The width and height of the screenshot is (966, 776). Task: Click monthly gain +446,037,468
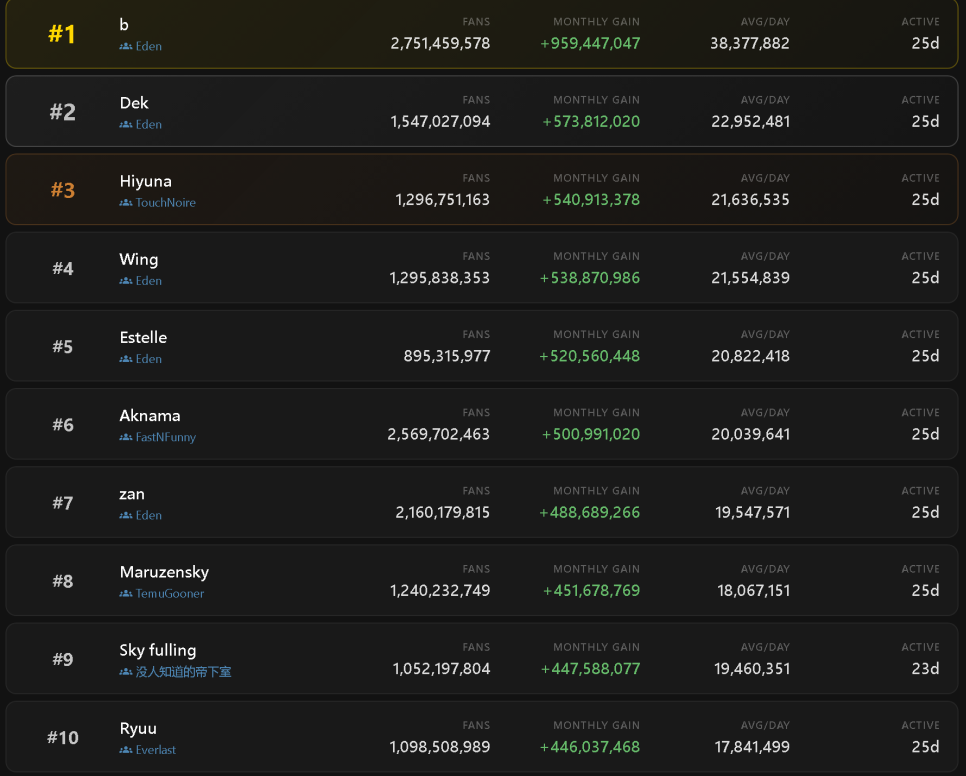coord(590,748)
